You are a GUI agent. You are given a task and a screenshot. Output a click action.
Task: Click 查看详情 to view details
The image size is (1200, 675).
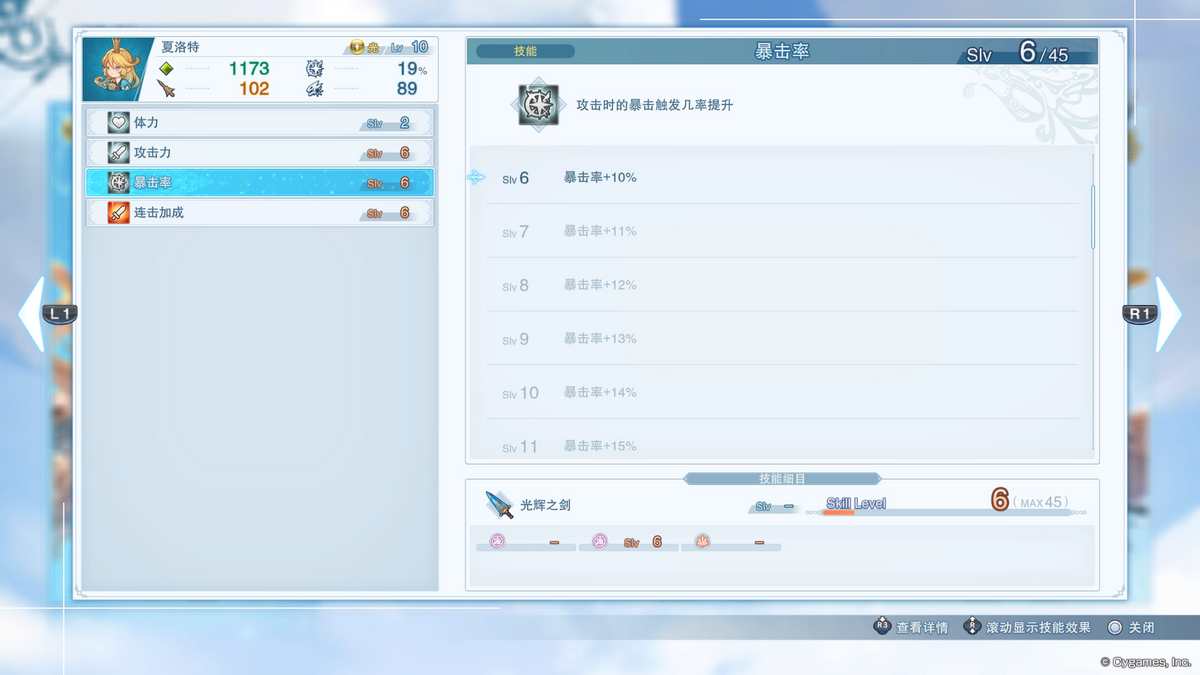(x=922, y=628)
